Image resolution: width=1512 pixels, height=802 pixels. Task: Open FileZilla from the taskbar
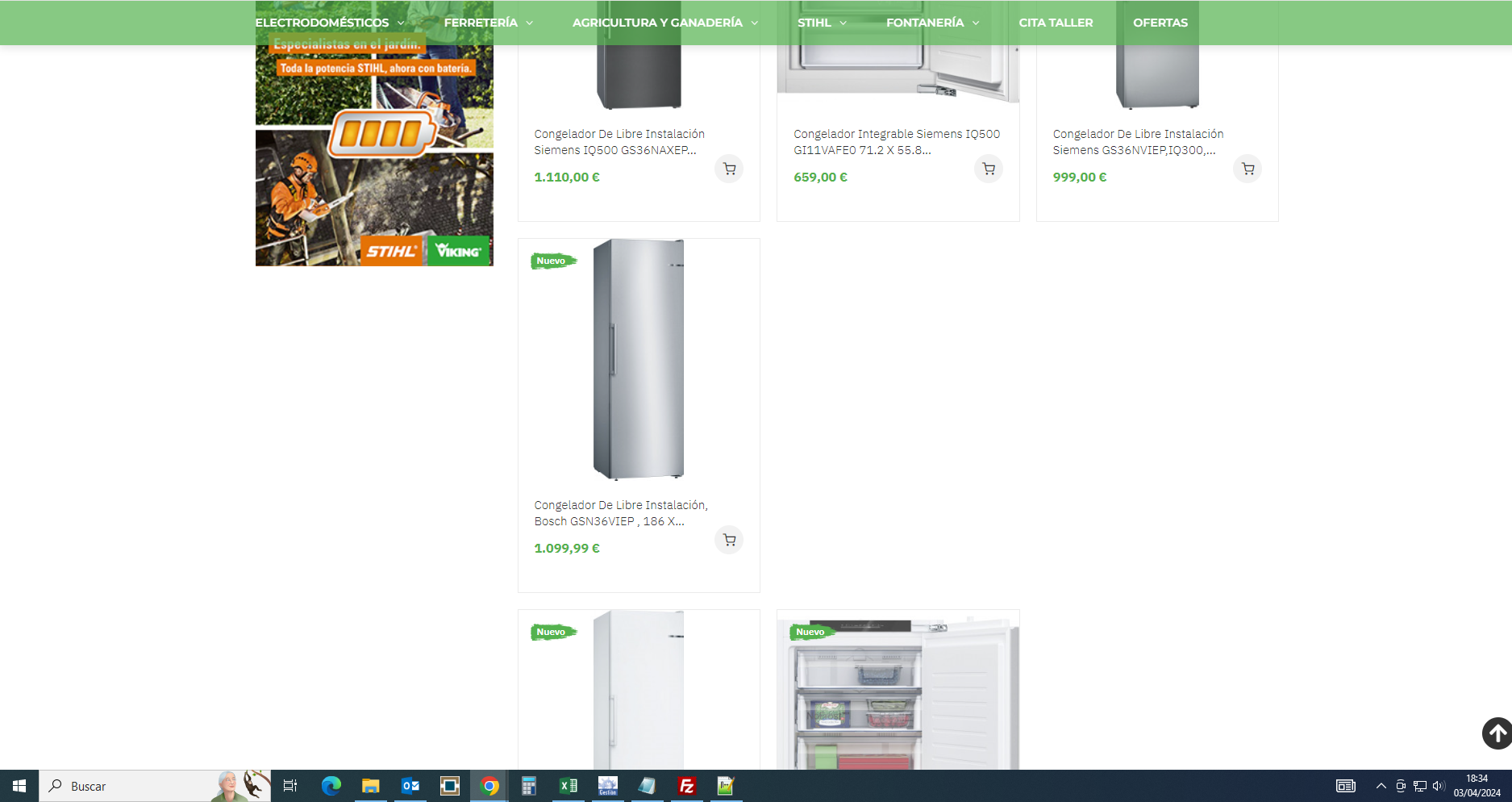[686, 786]
